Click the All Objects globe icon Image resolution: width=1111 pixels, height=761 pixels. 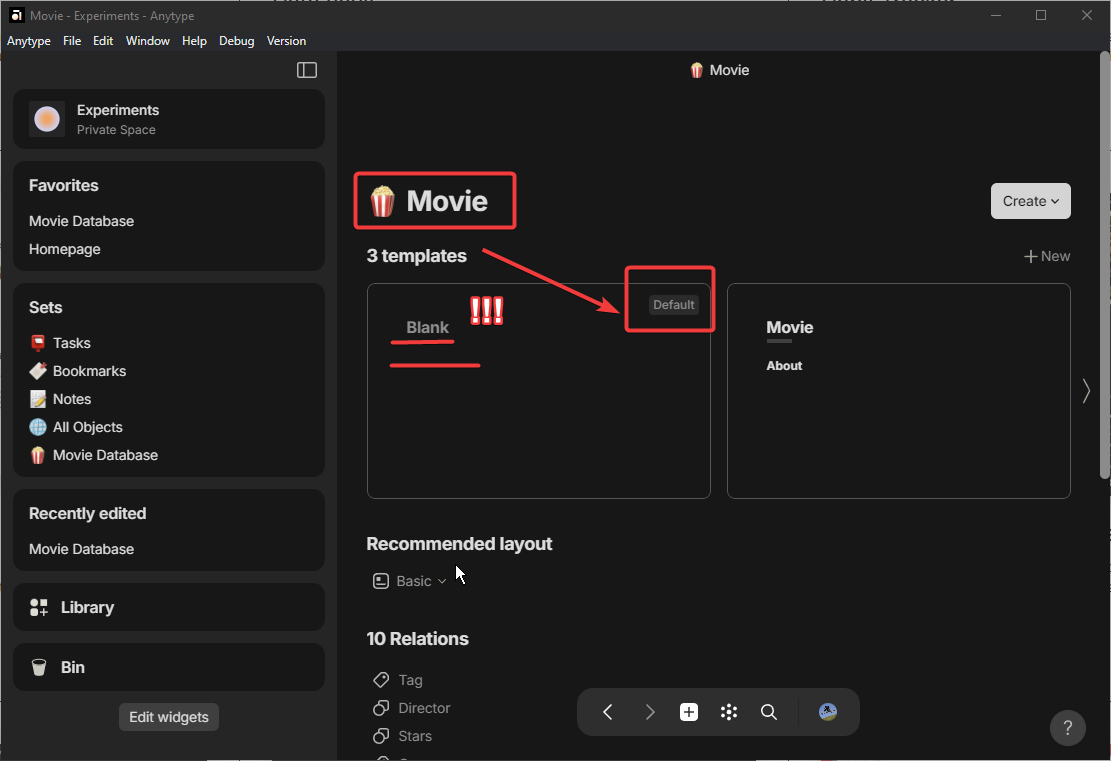[38, 427]
